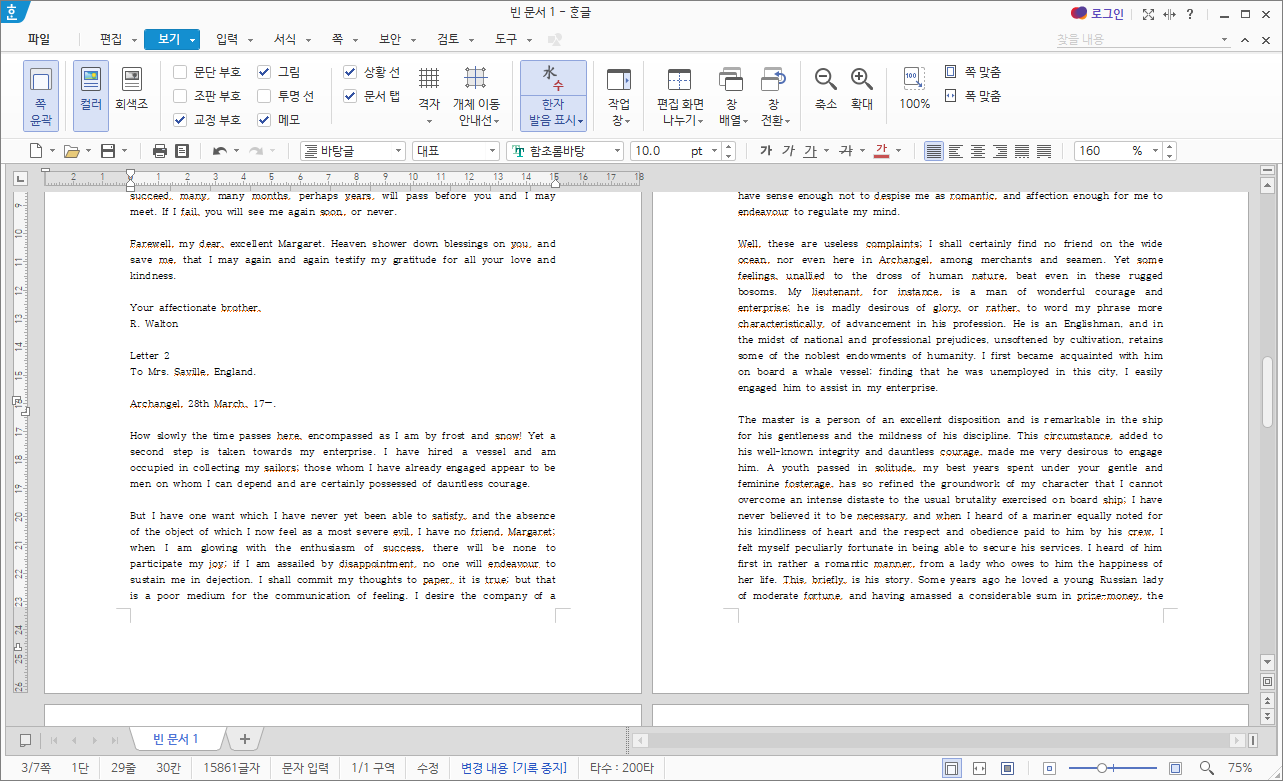Open the 편집 menu

[111, 39]
